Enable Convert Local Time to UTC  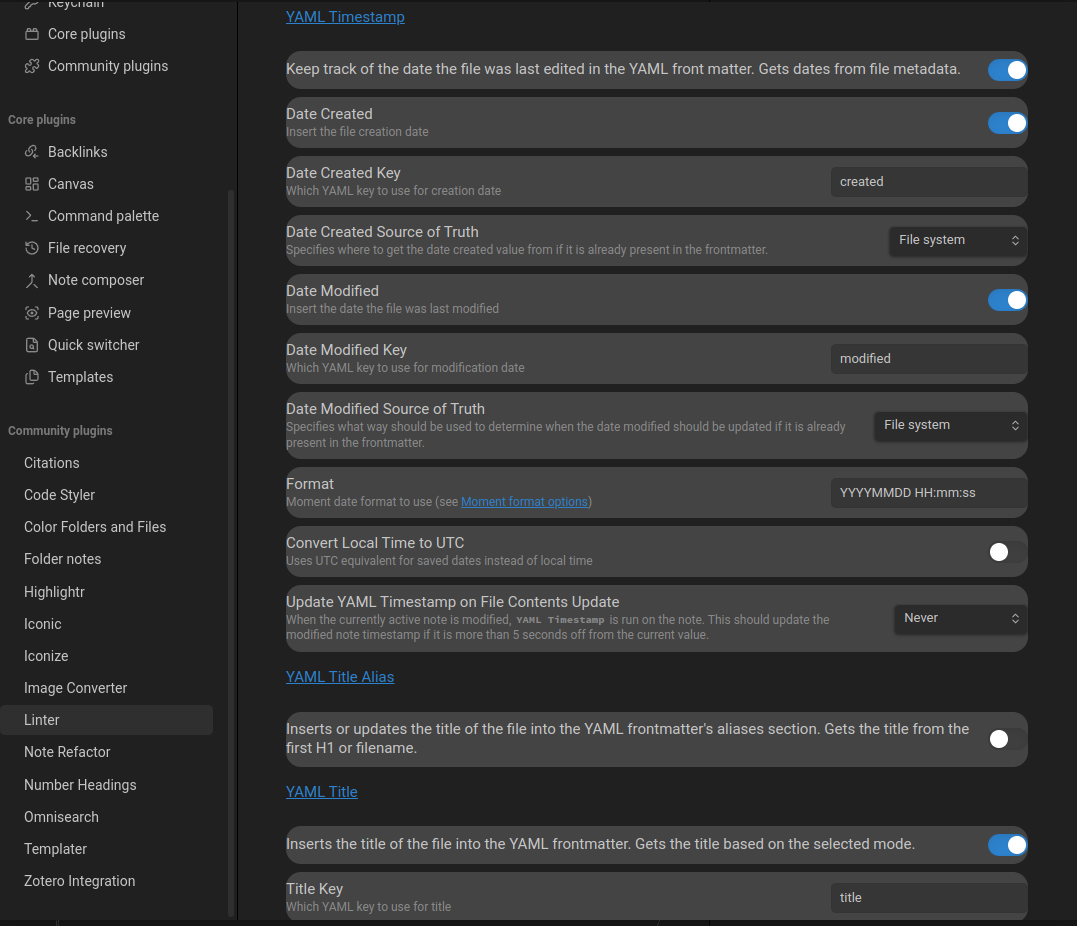(1007, 552)
